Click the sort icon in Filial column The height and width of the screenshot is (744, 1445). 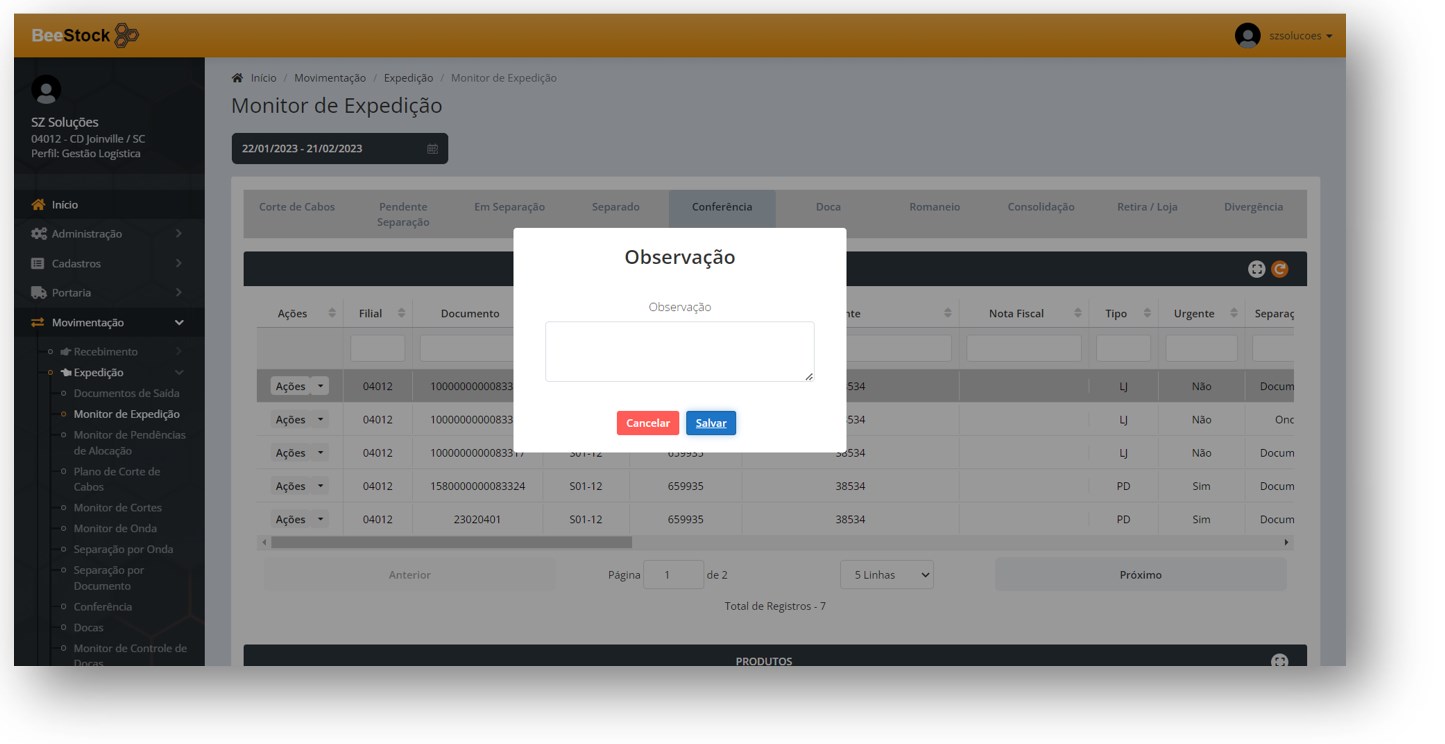tap(401, 313)
